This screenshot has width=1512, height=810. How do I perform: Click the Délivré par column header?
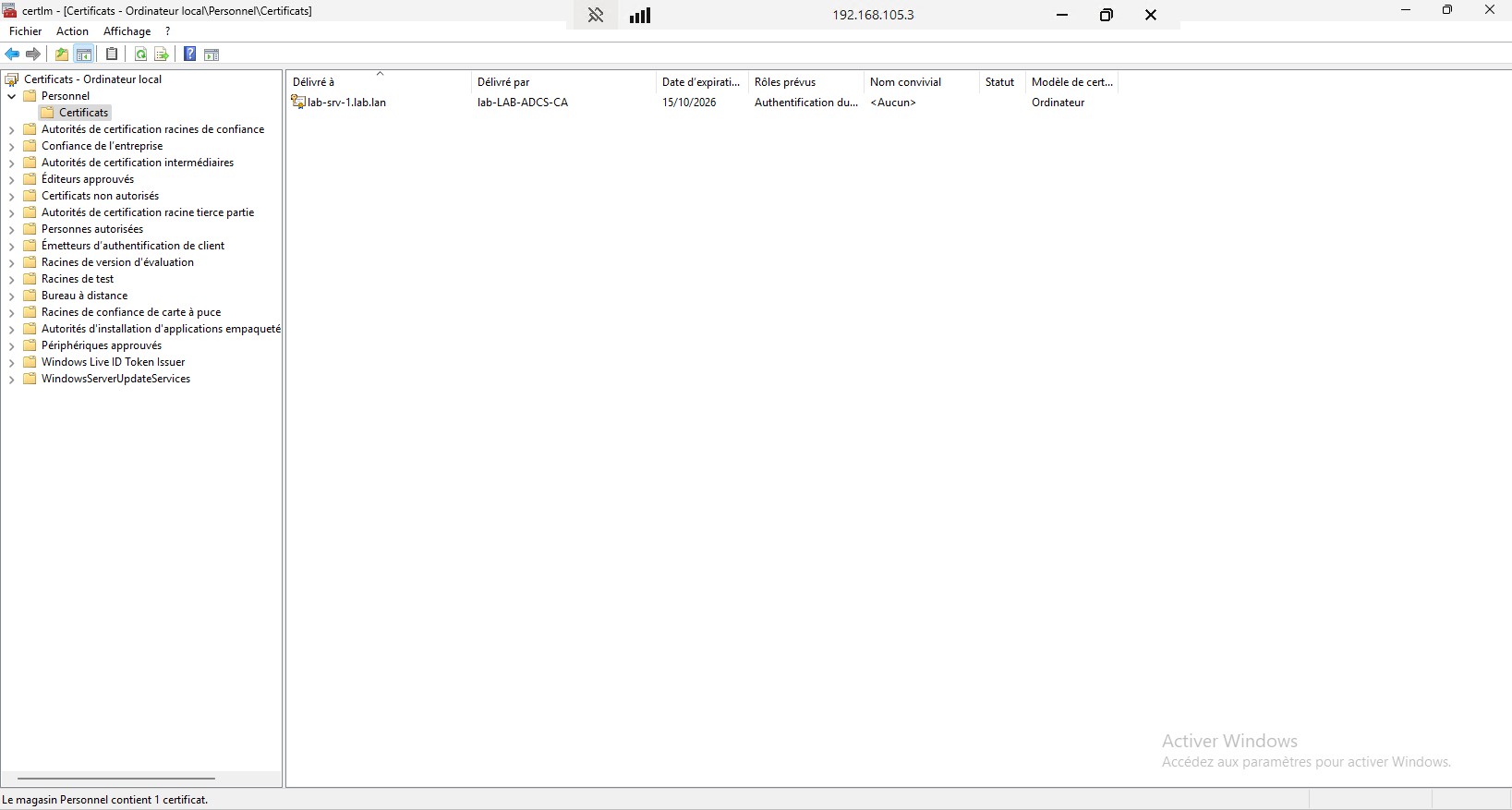(x=503, y=82)
